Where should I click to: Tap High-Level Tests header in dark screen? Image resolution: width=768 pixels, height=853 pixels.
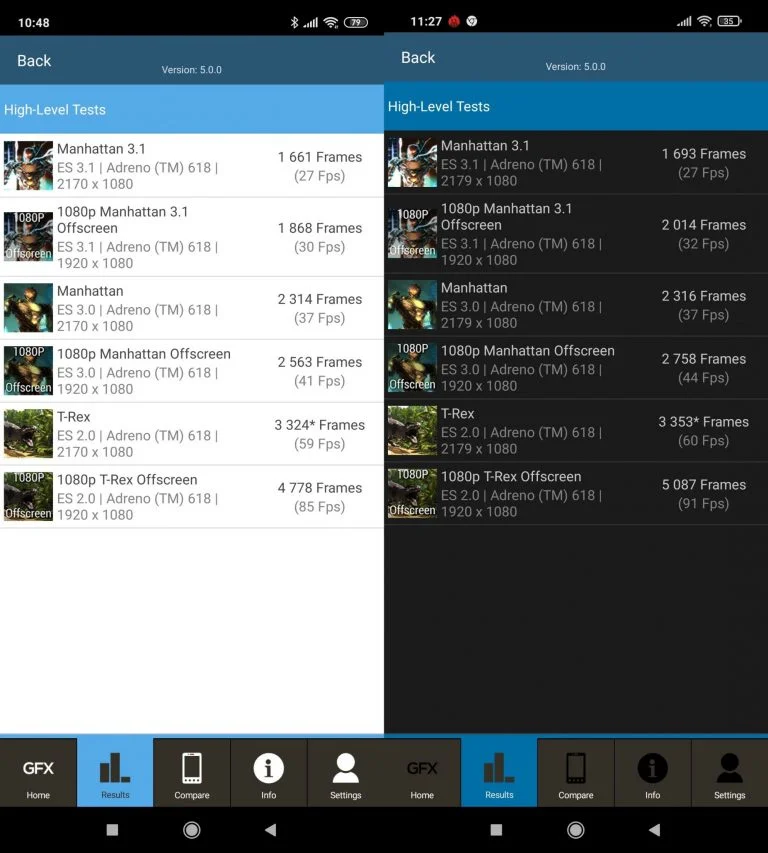576,106
